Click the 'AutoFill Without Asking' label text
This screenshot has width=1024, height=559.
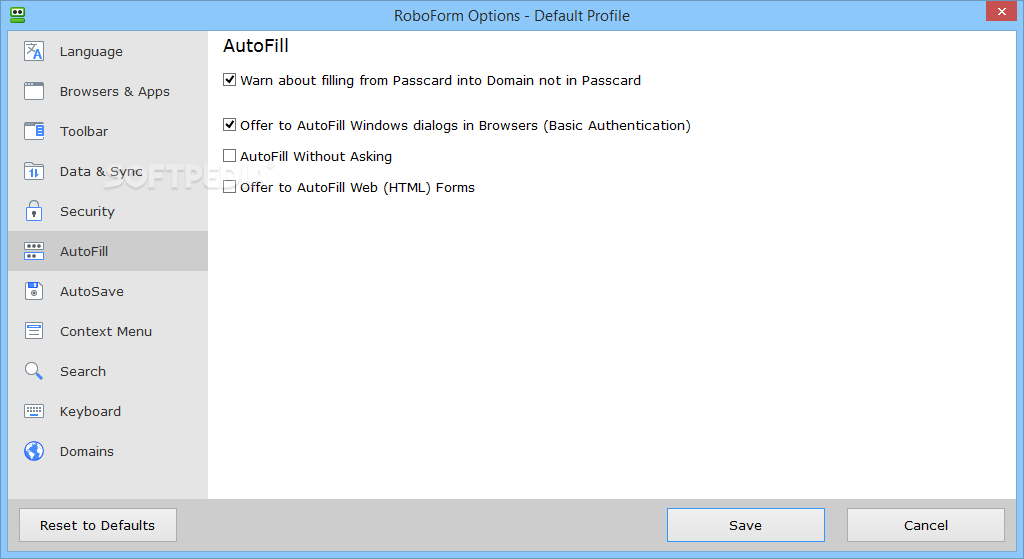coord(316,156)
